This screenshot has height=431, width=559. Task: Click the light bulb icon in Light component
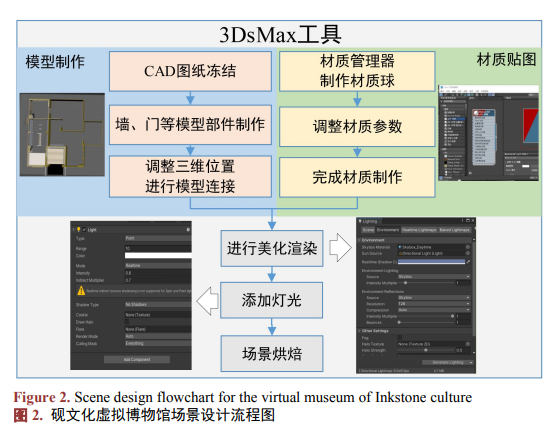[x=79, y=230]
